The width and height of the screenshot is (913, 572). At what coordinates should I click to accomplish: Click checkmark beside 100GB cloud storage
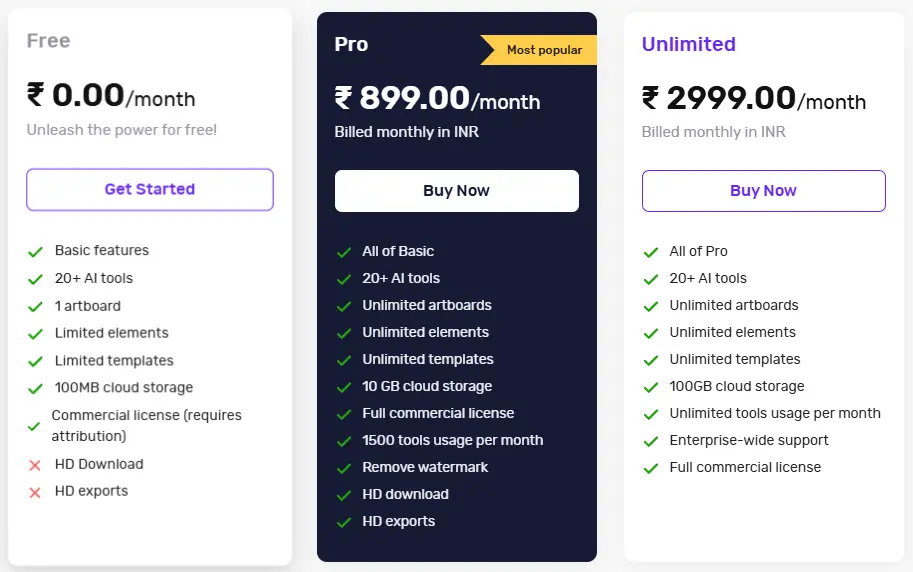click(651, 387)
